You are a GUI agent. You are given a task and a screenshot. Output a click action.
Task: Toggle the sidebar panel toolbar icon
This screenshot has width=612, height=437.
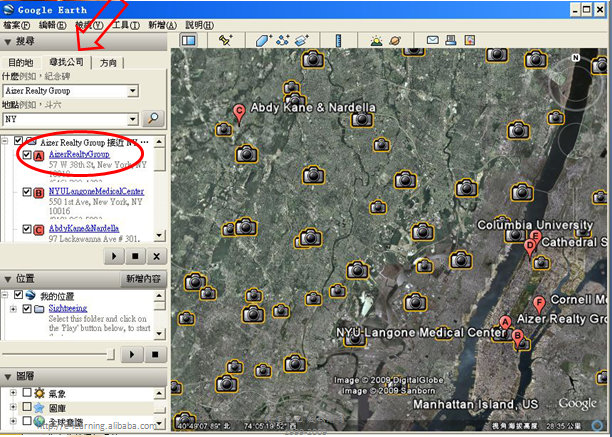[189, 40]
